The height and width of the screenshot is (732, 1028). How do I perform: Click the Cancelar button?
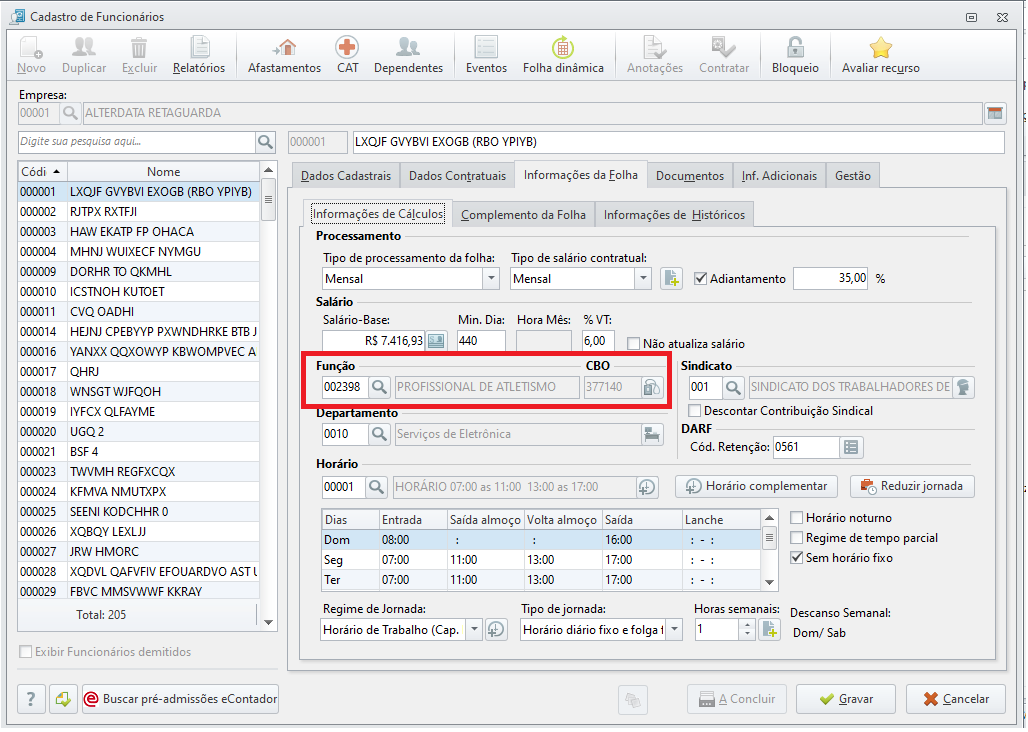coord(957,699)
